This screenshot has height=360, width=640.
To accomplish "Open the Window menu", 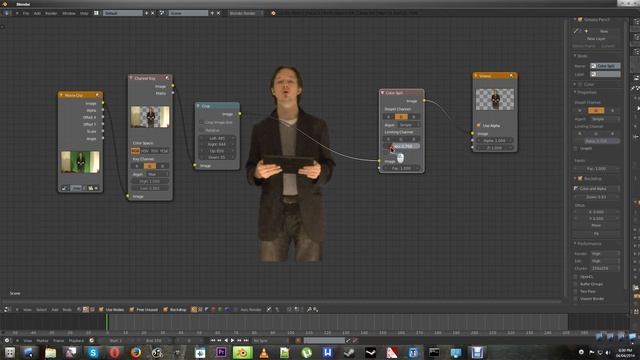I will (x=69, y=13).
